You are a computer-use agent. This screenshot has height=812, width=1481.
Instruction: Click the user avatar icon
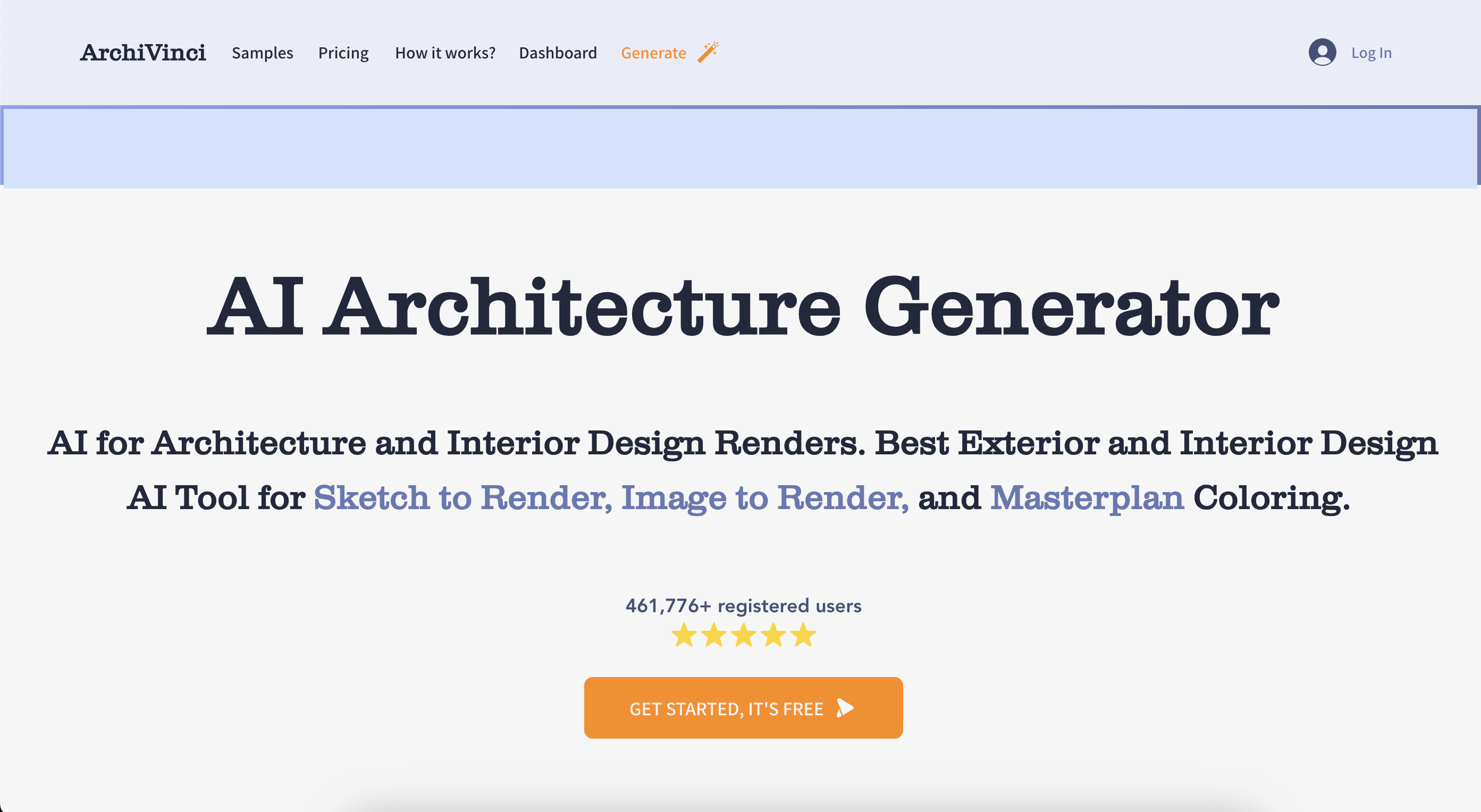pos(1322,52)
